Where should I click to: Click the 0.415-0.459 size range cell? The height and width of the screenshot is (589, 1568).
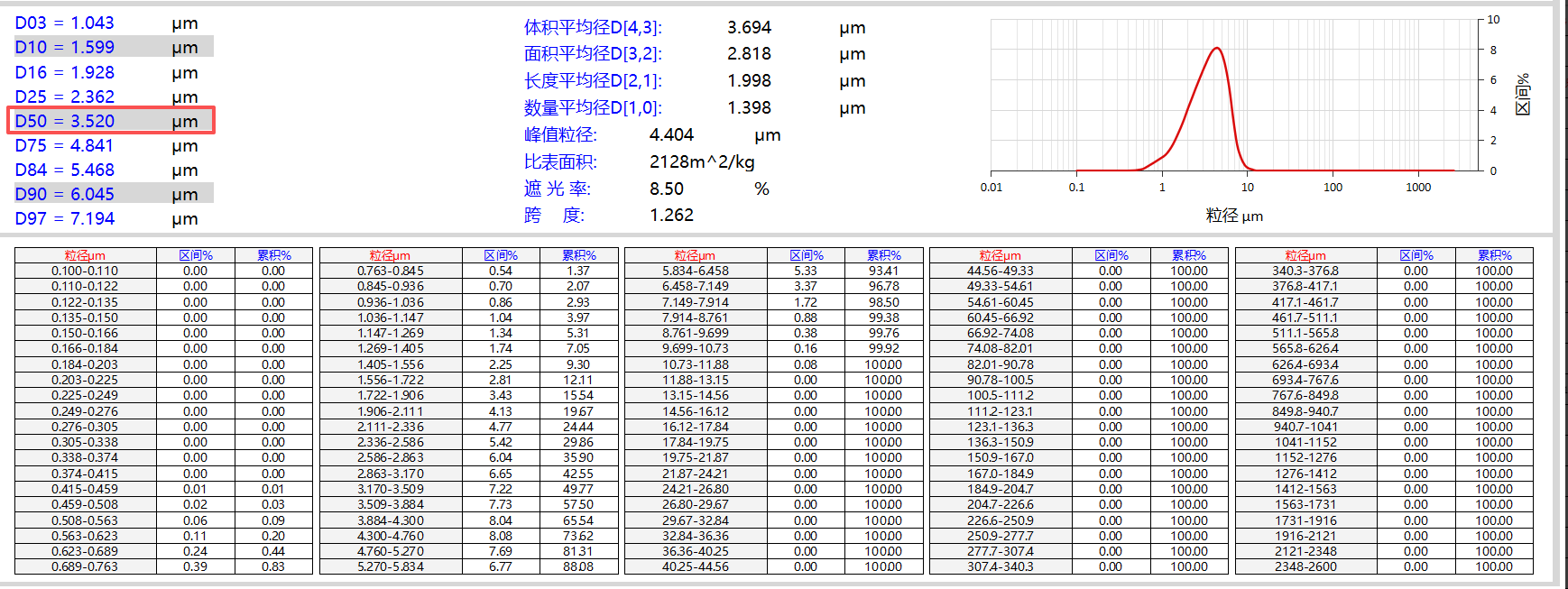point(85,489)
